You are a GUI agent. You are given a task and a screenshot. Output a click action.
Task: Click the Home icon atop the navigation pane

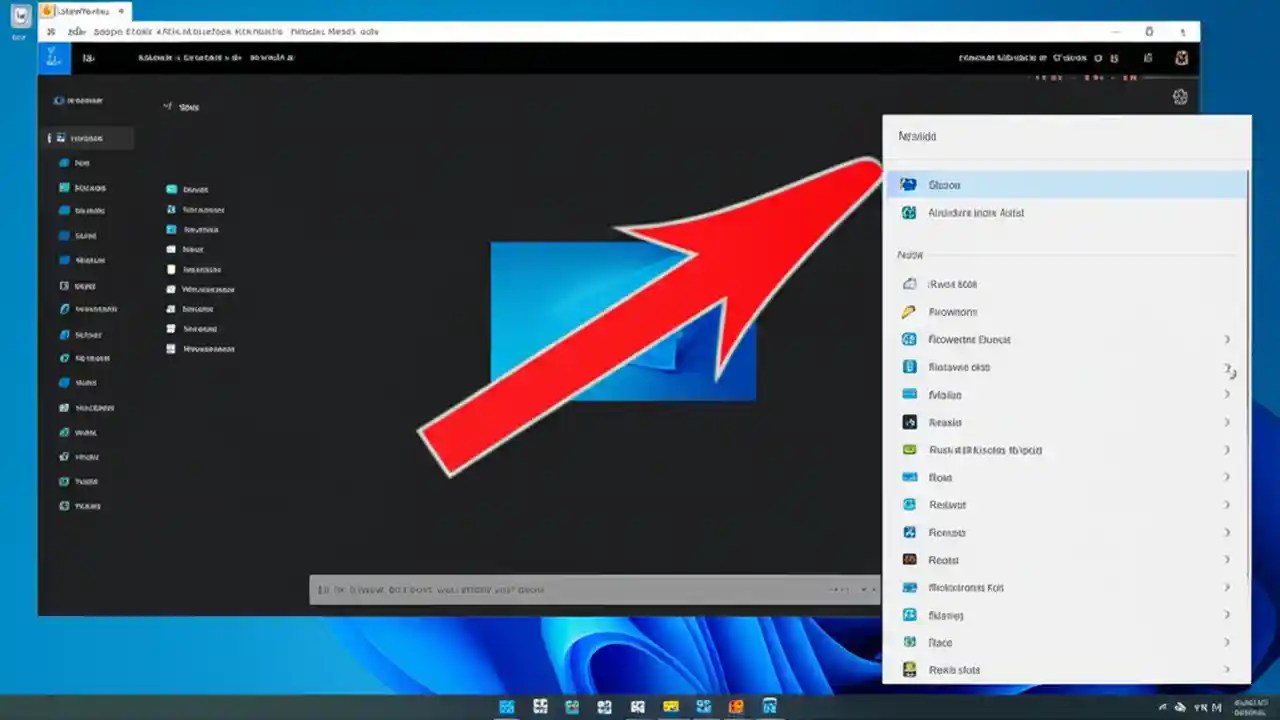(x=87, y=138)
